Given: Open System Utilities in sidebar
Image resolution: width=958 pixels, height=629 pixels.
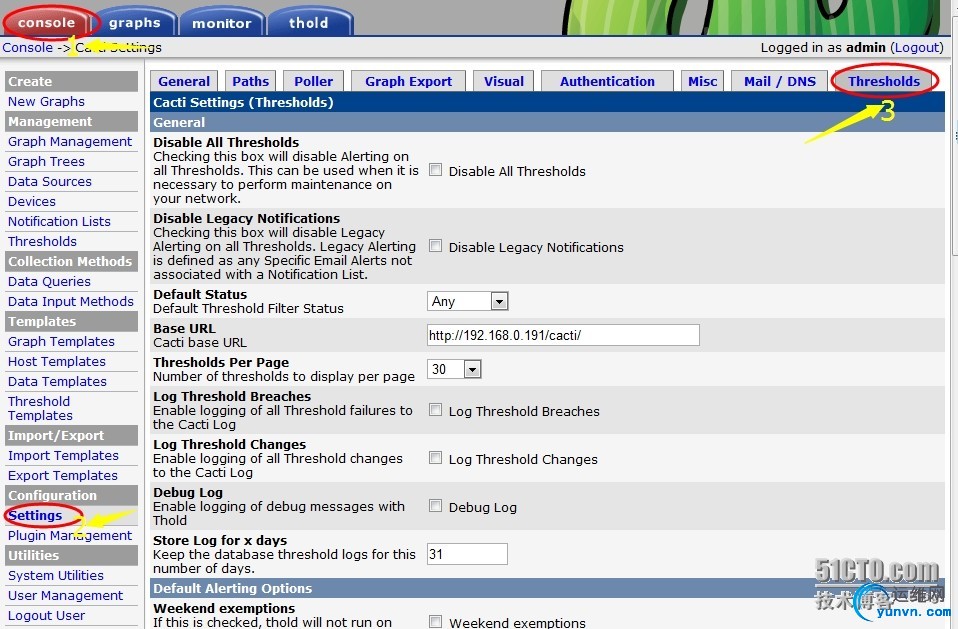Looking at the screenshot, I should (56, 575).
